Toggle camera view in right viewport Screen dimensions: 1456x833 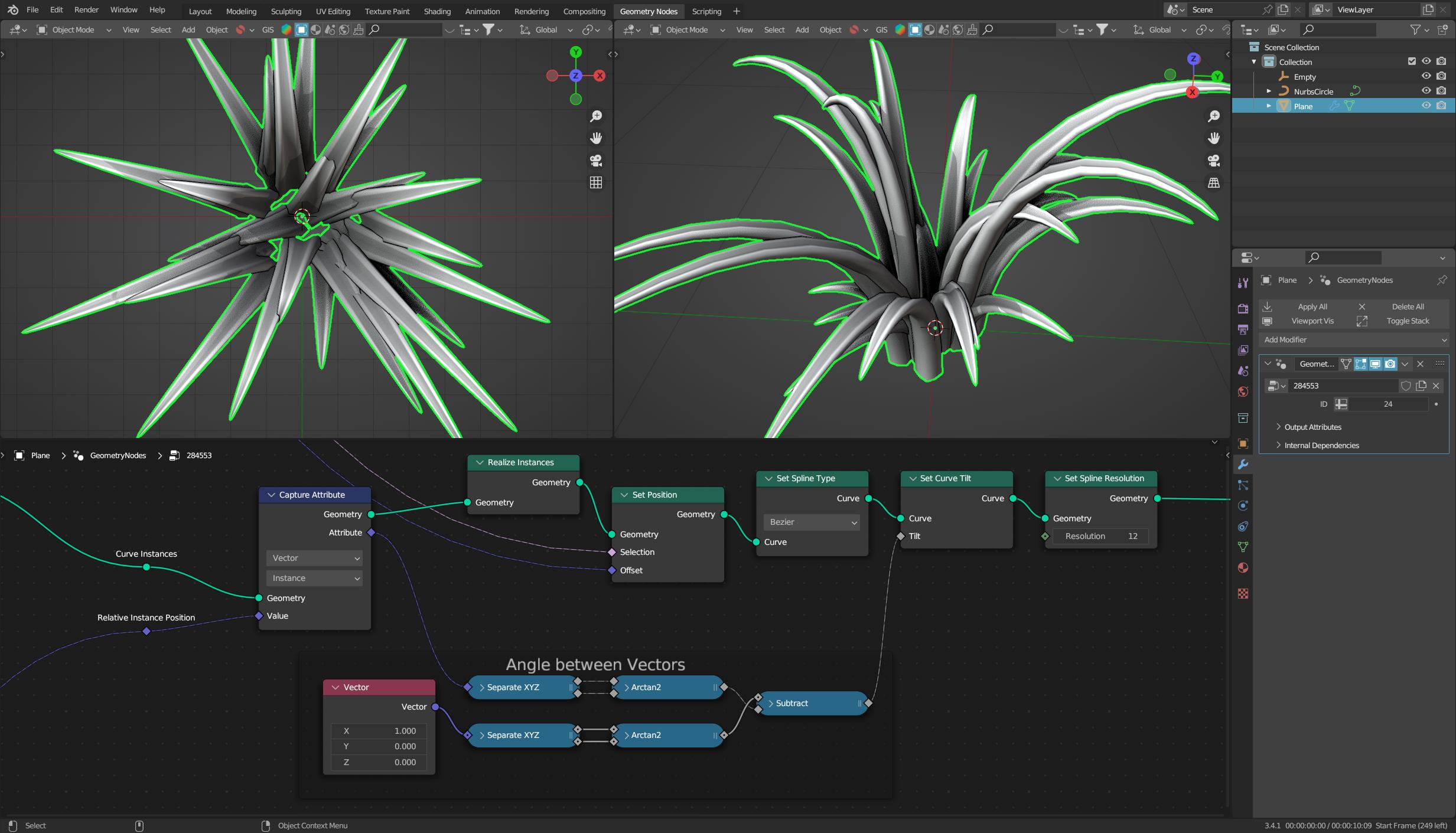coord(1214,161)
